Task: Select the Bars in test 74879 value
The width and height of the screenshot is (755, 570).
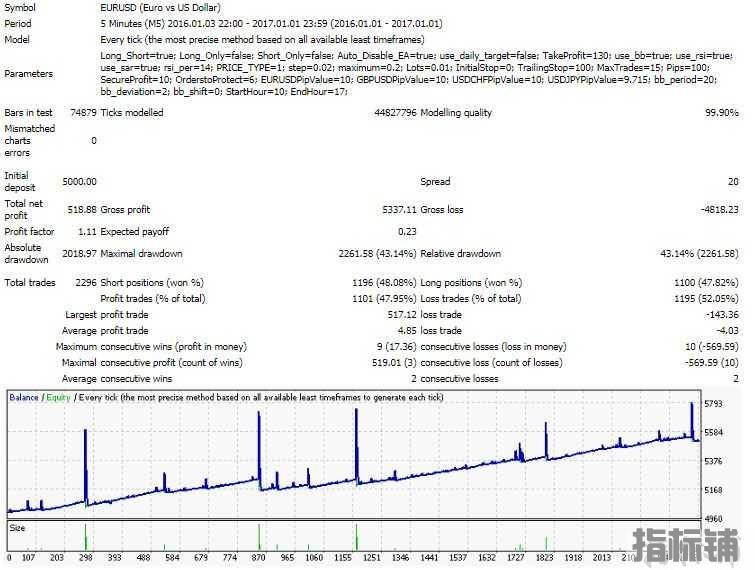Action: 83,113
